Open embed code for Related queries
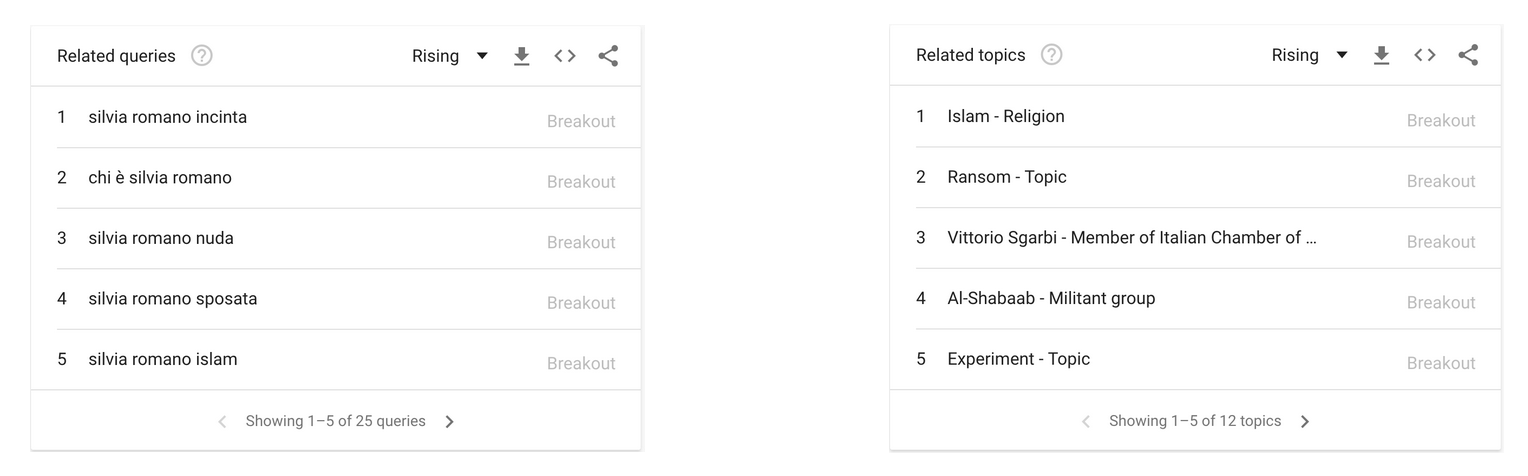 coord(565,56)
